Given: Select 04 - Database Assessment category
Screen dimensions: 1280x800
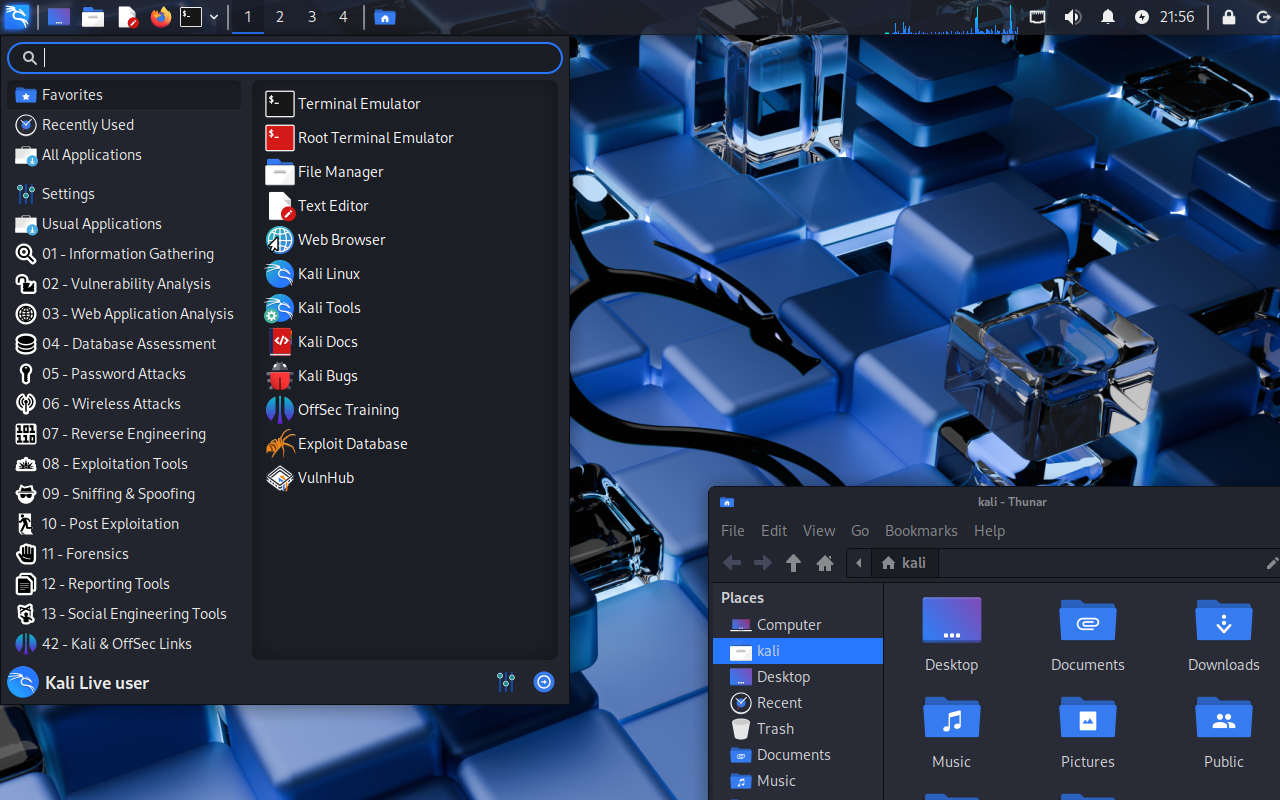Looking at the screenshot, I should (124, 344).
